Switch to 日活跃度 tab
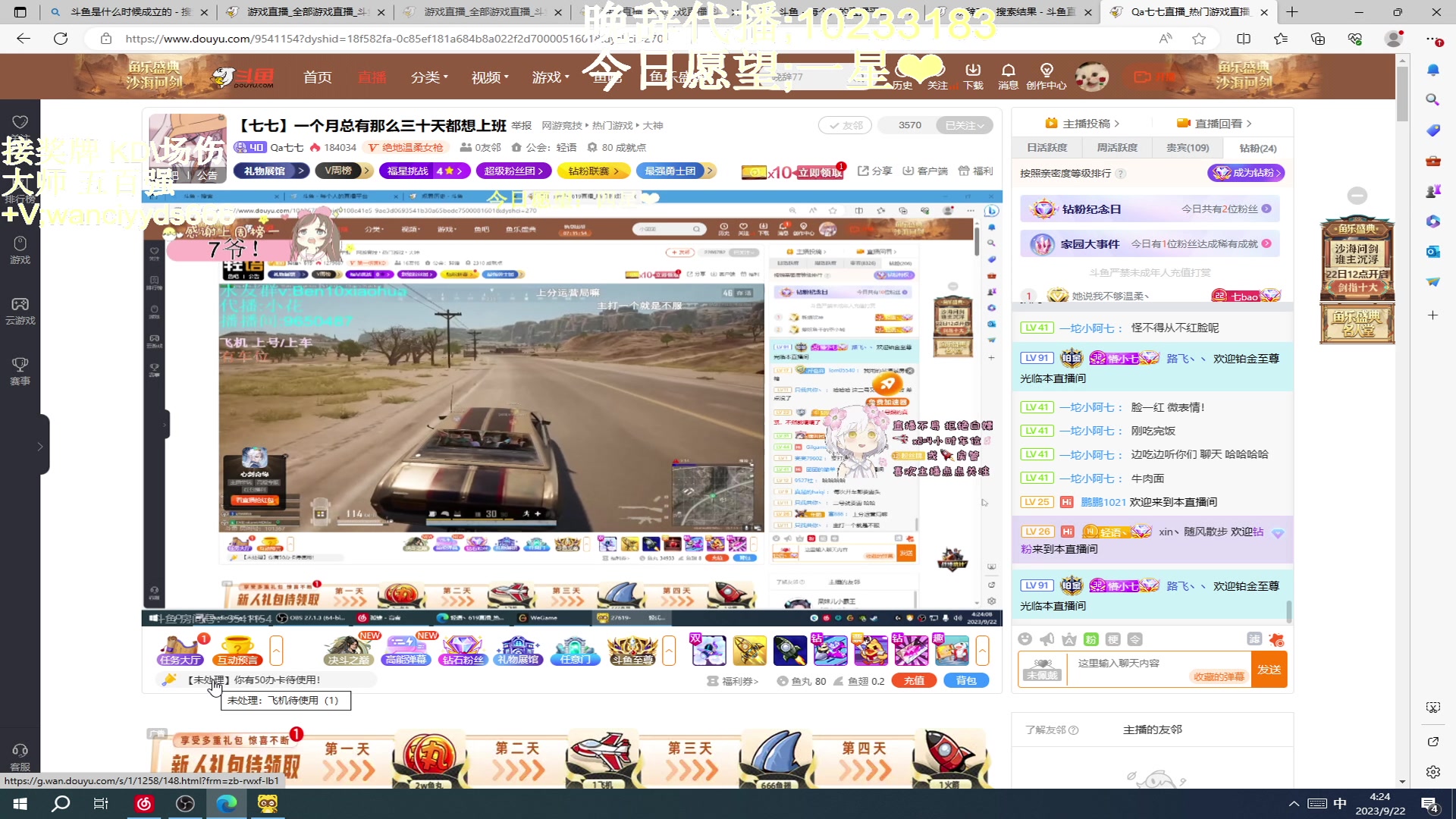 [1046, 148]
